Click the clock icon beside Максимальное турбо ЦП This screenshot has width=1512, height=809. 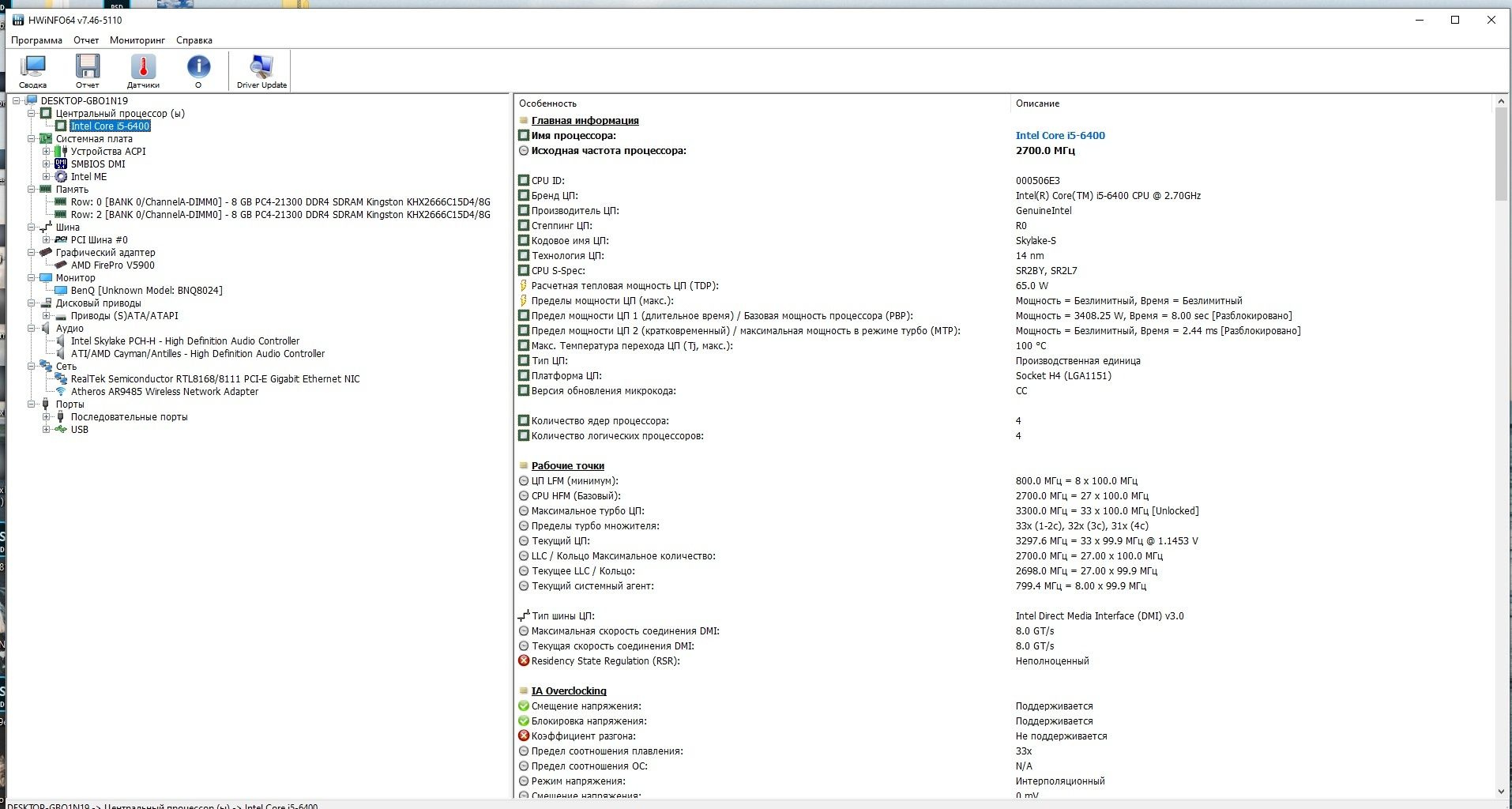click(523, 510)
